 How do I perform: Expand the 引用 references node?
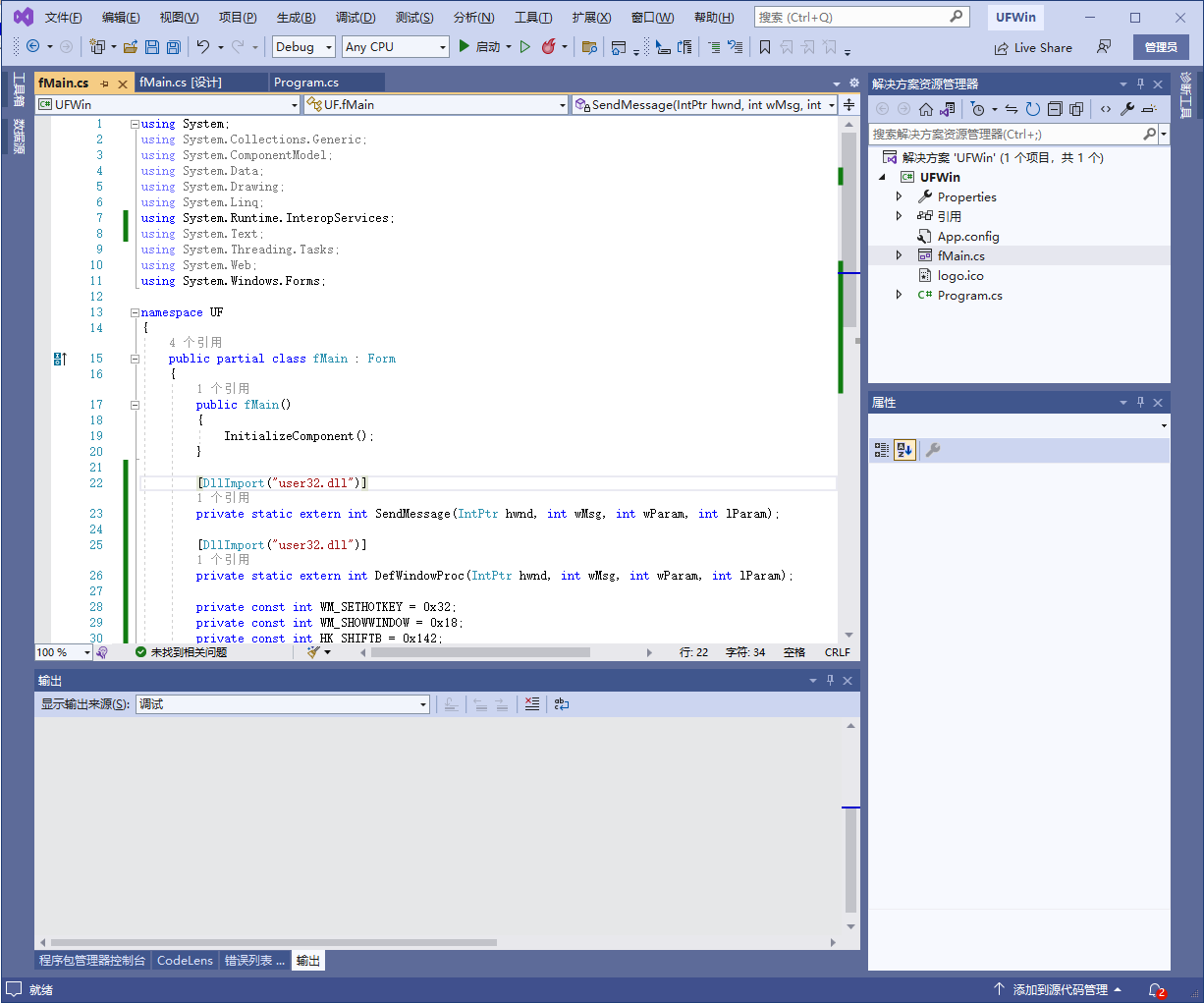(899, 216)
